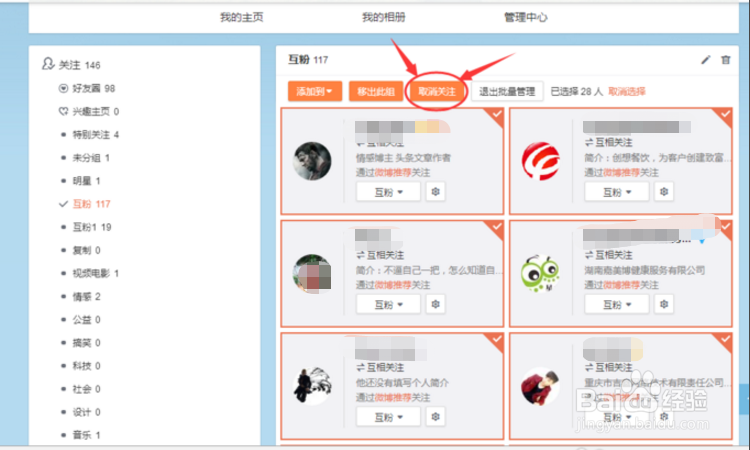Click 微博推荐 link on the 创想餐饮 card
This screenshot has width=750, height=450.
[621, 173]
